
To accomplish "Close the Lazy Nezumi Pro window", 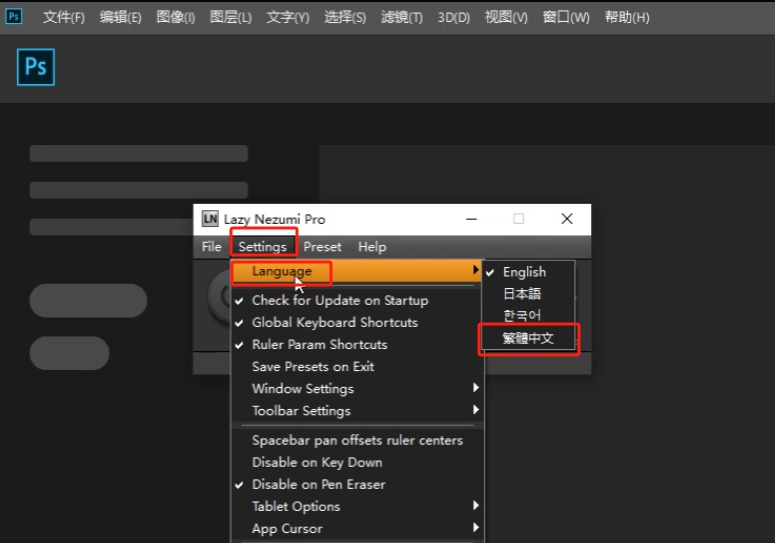I will [567, 219].
